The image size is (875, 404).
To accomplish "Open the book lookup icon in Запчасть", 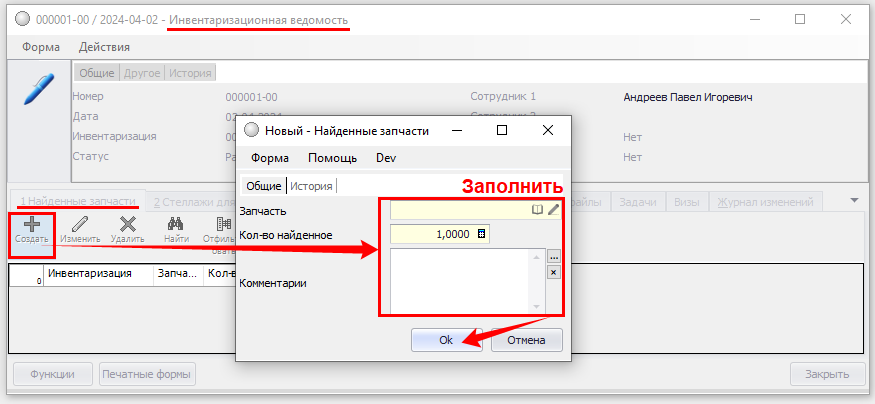I will 537,210.
